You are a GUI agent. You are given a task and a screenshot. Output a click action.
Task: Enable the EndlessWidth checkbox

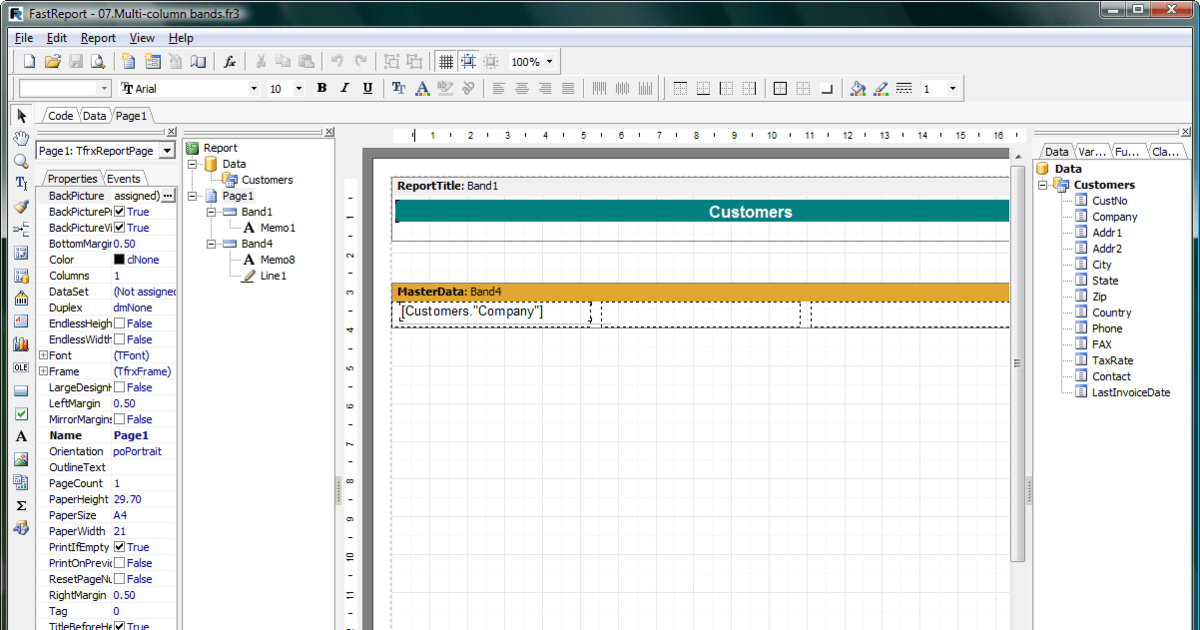click(x=120, y=340)
